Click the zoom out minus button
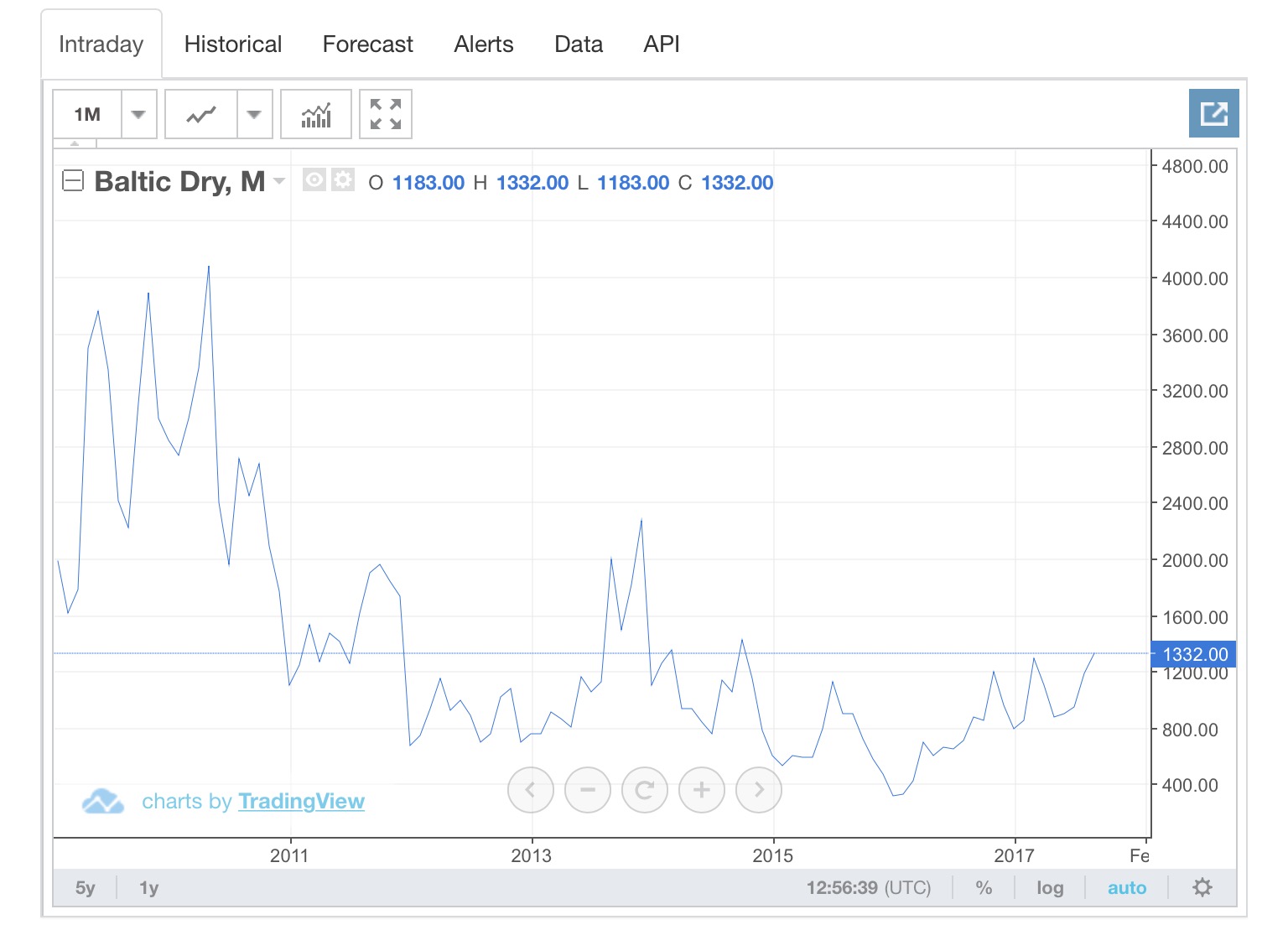The height and width of the screenshot is (930, 1288). (588, 790)
